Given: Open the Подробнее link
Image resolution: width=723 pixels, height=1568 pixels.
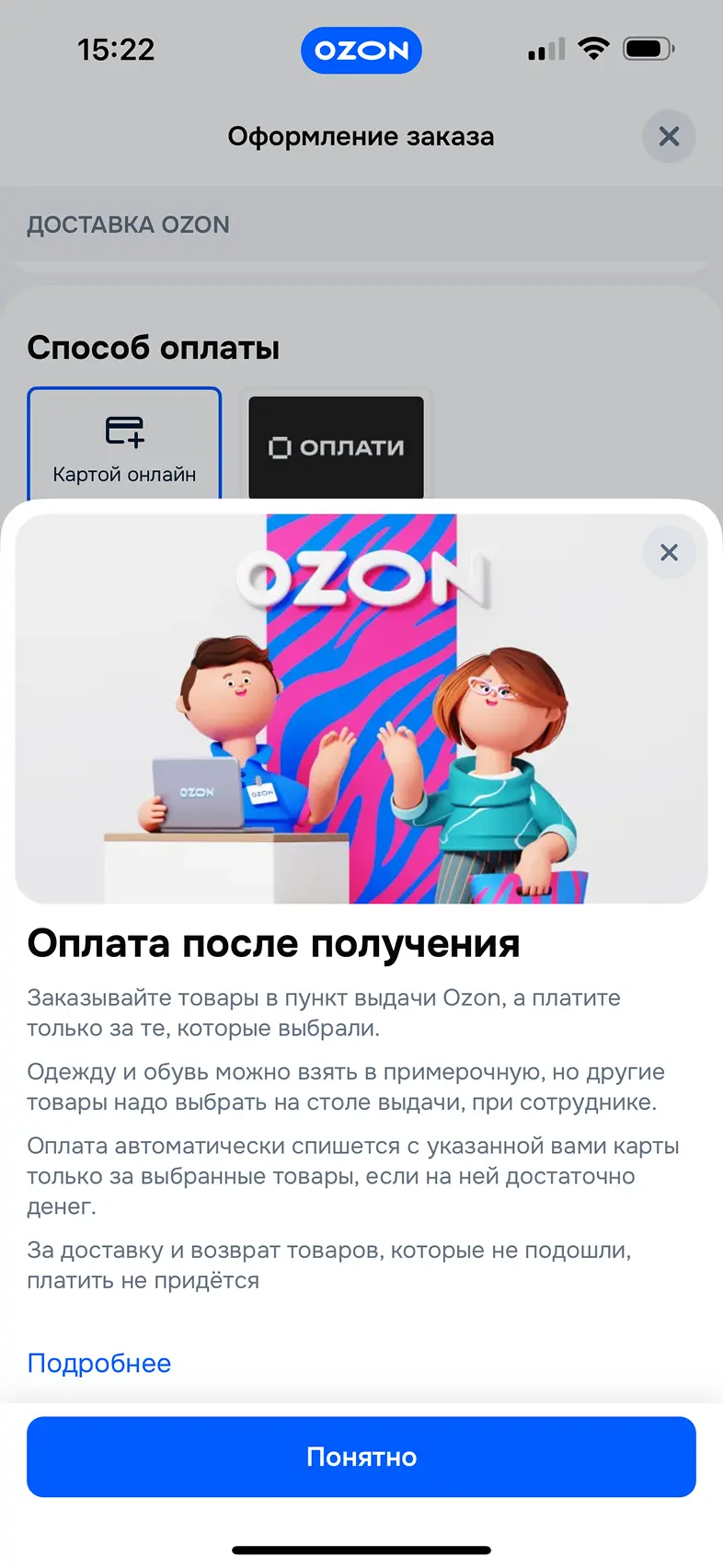Looking at the screenshot, I should [99, 1363].
